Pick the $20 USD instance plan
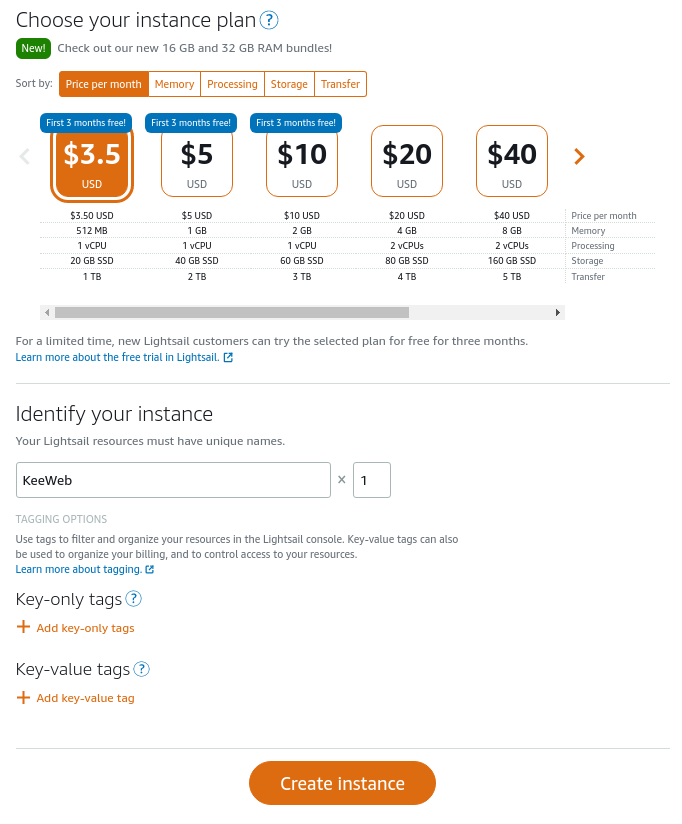 tap(407, 160)
